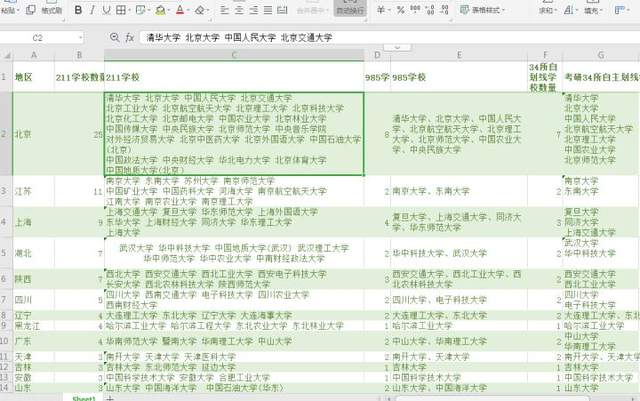Screen dimensions: 640x401
Task: Select cell with 南京大学、东南大学 in column E
Action: pos(459,191)
